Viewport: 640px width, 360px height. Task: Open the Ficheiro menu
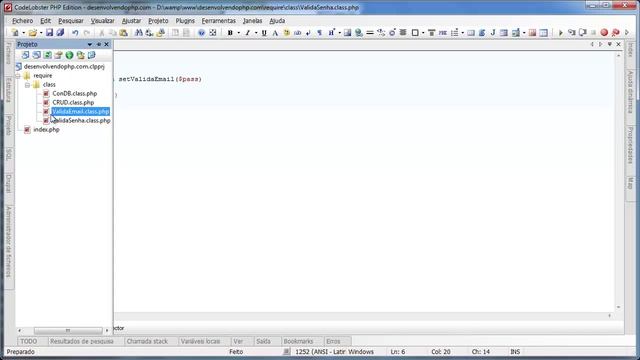(22, 20)
